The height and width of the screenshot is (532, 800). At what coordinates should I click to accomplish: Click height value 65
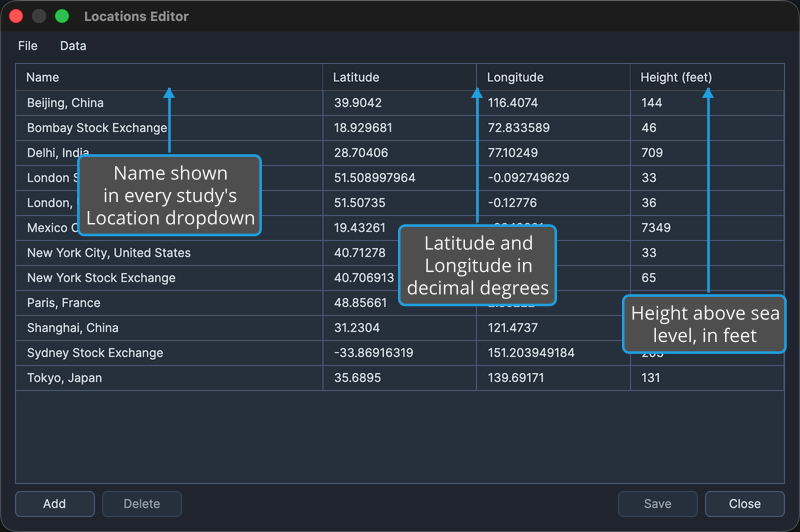tap(648, 277)
